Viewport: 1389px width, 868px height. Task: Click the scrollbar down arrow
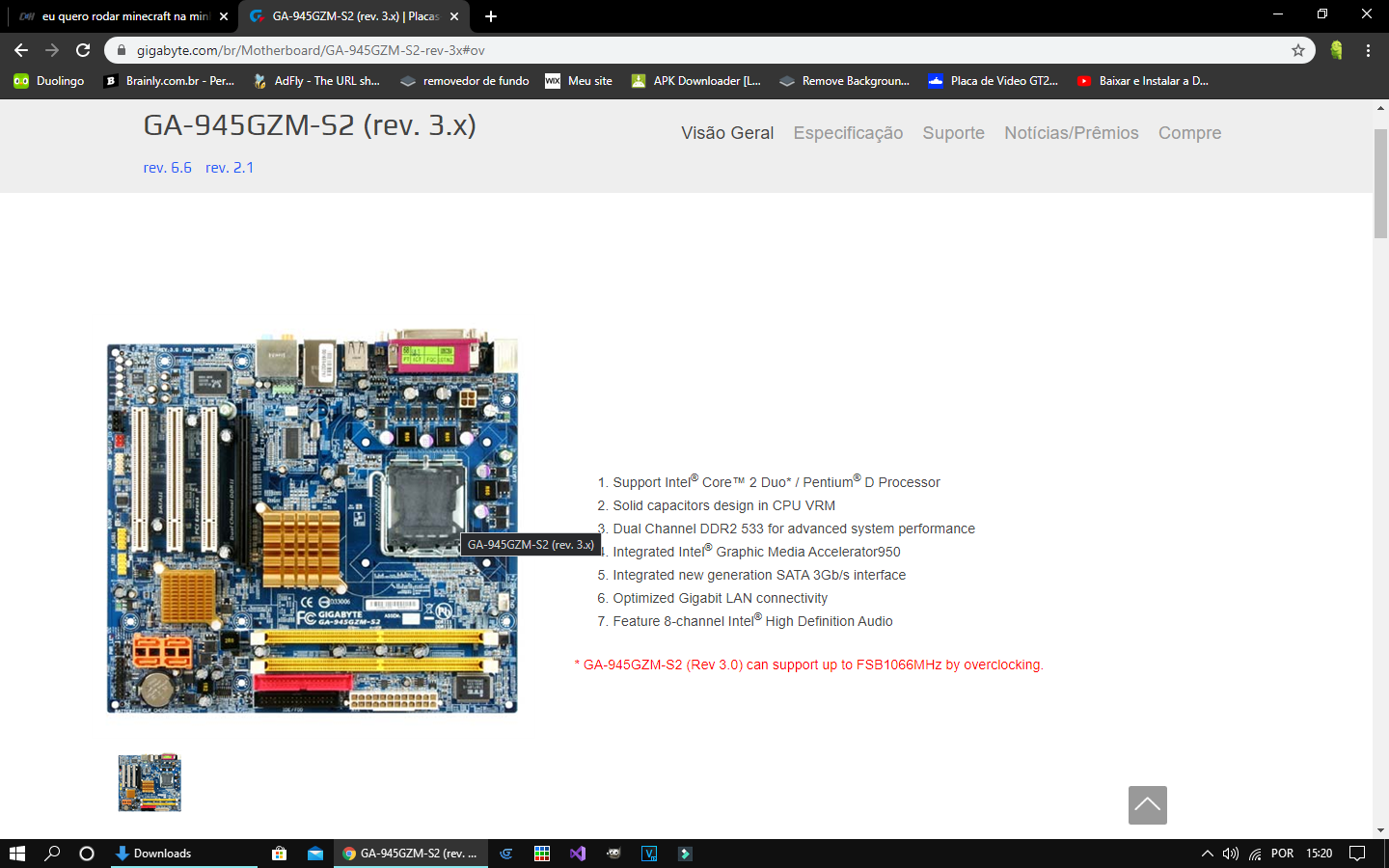click(1380, 830)
